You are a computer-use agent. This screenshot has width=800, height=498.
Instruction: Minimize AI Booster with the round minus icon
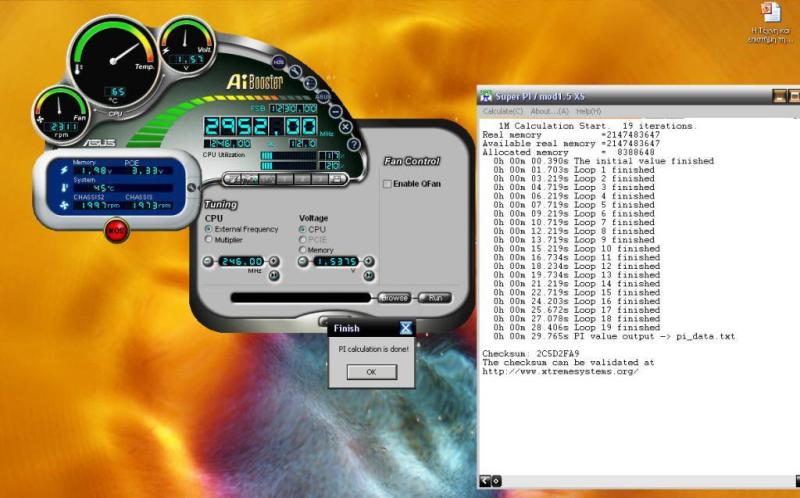[x=335, y=111]
